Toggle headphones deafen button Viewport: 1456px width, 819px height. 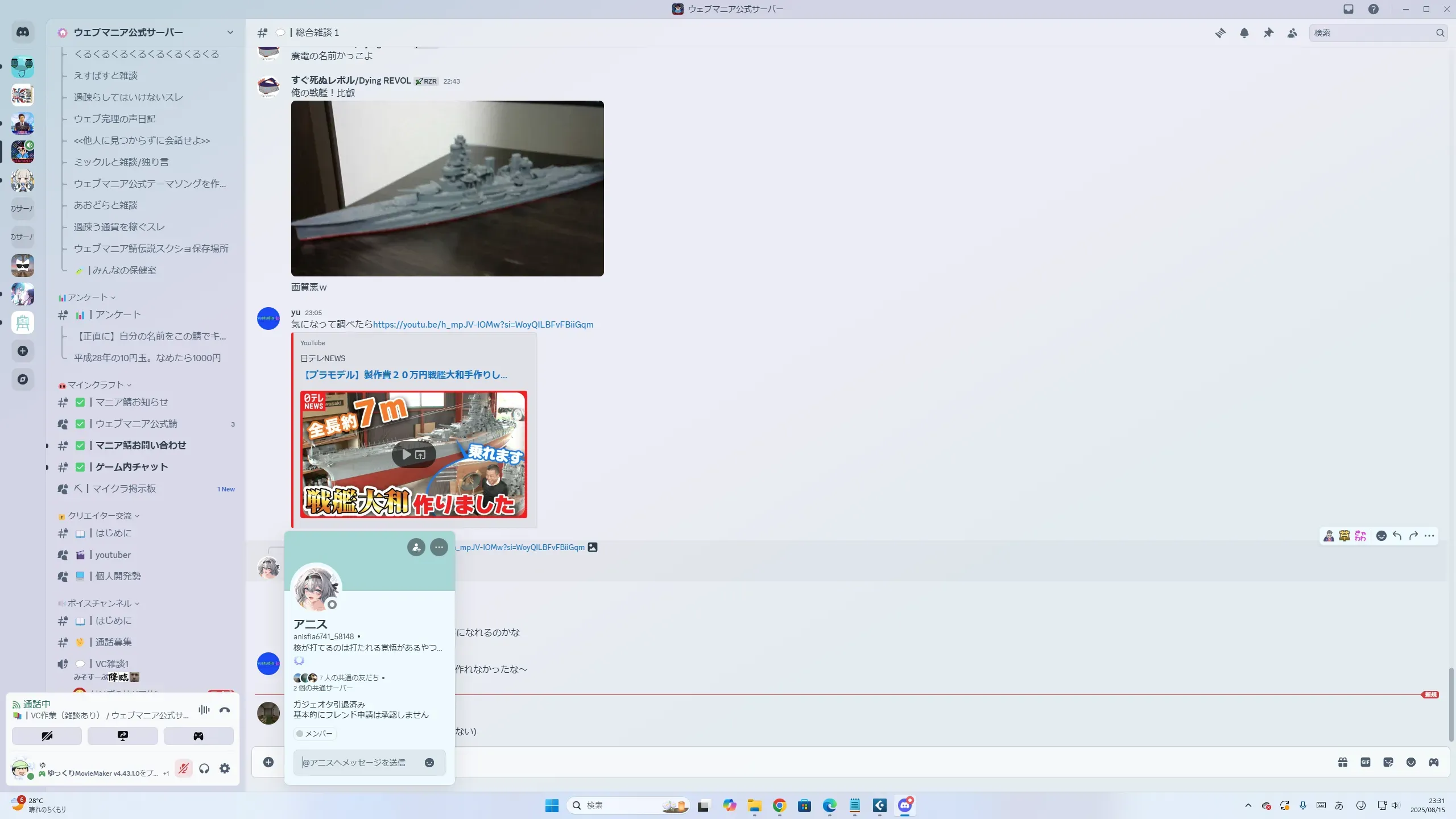[x=204, y=769]
